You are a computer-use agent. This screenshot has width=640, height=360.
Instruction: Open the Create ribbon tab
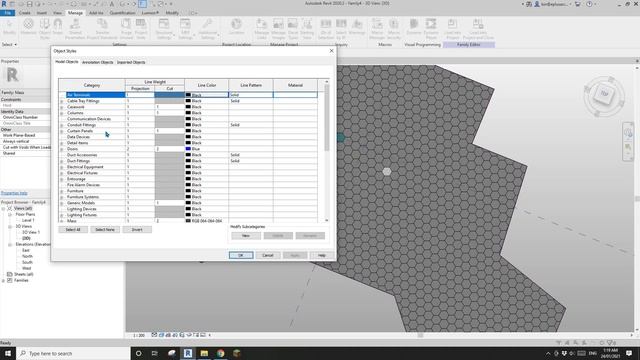(24, 13)
